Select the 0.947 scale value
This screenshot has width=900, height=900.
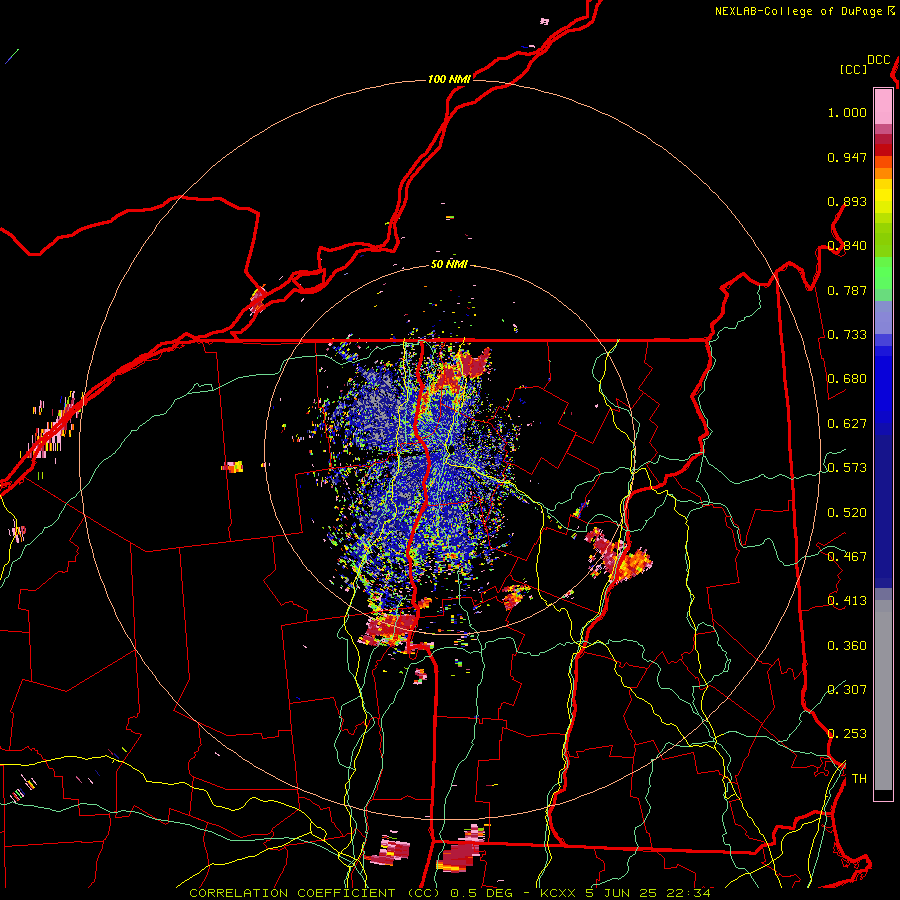click(x=847, y=157)
